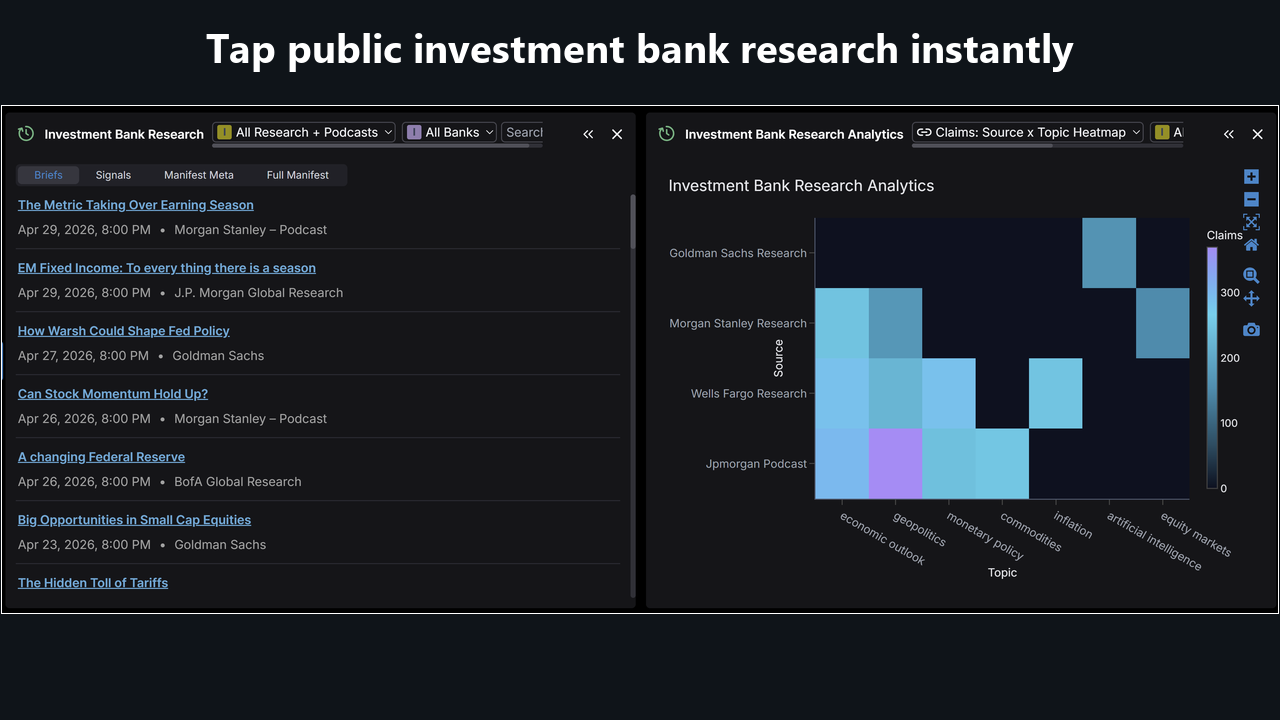The image size is (1280, 720).
Task: Click the Wells Fargo Research axis label
Action: [749, 393]
